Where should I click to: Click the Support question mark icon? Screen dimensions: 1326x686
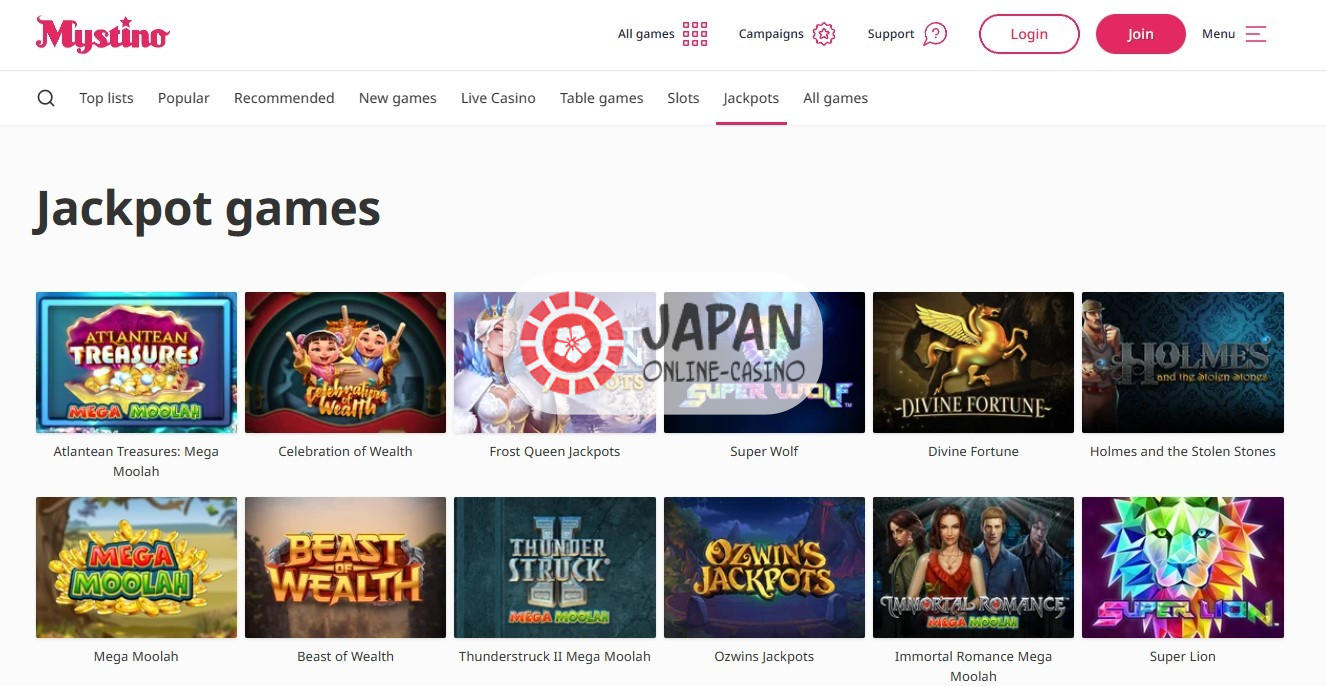click(935, 34)
